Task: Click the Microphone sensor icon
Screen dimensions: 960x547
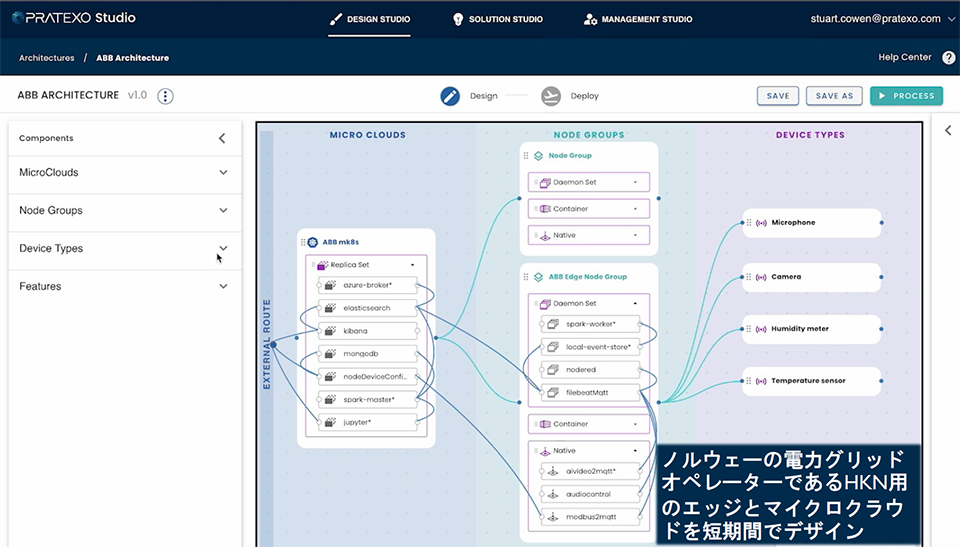Action: coord(761,223)
